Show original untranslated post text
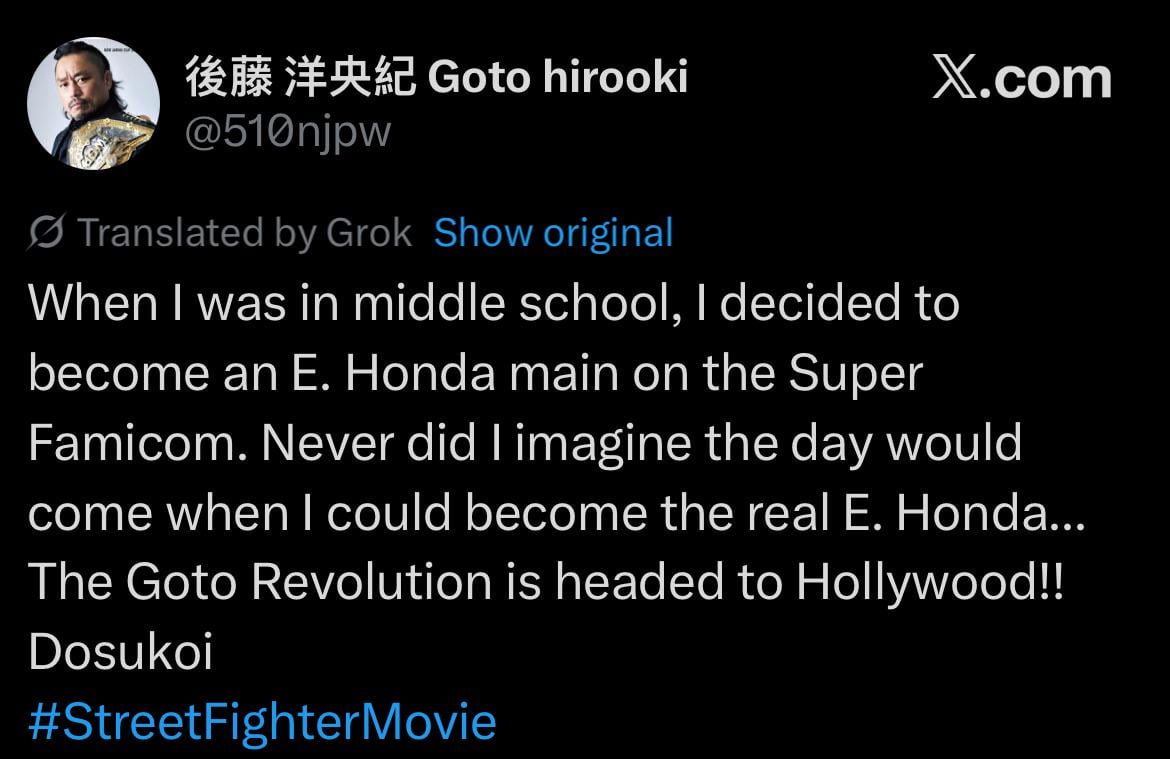 click(553, 233)
